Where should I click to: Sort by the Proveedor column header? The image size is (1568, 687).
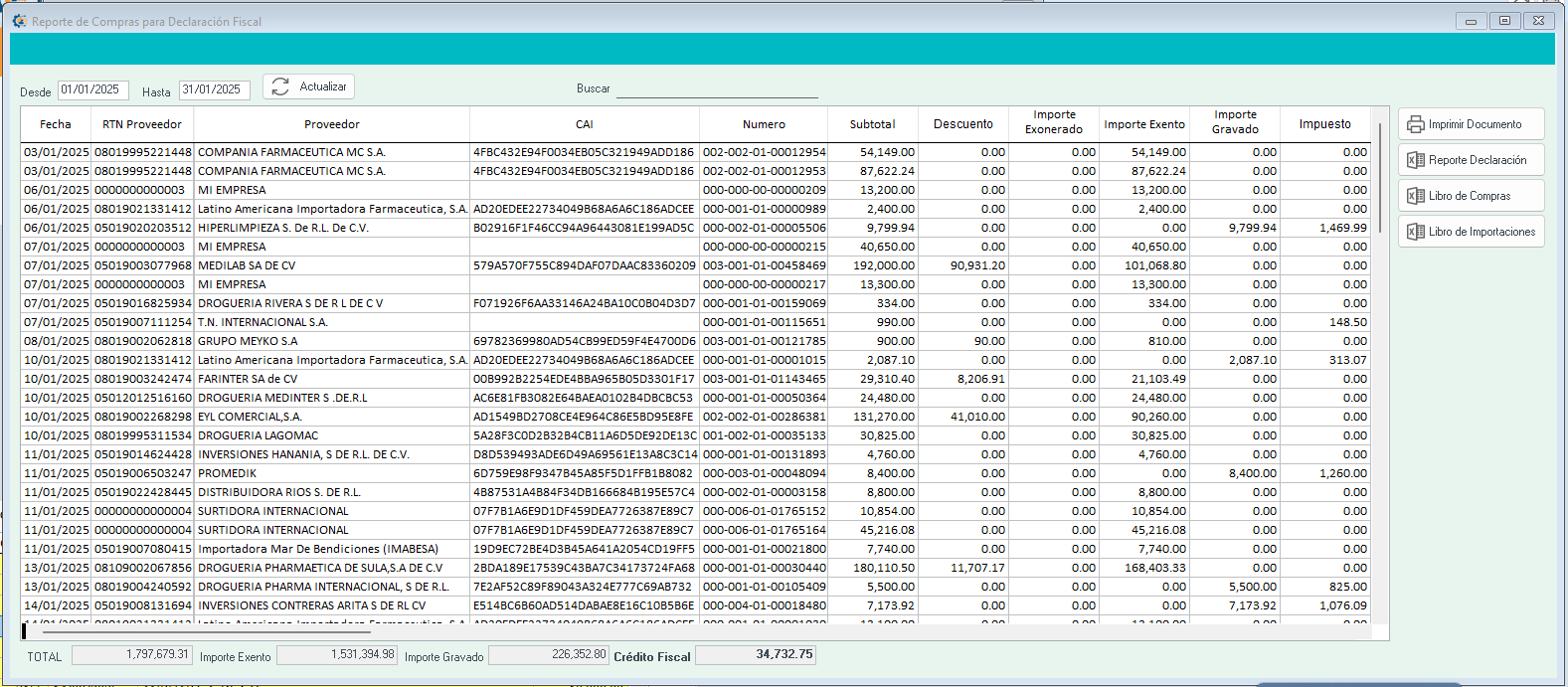coord(331,124)
